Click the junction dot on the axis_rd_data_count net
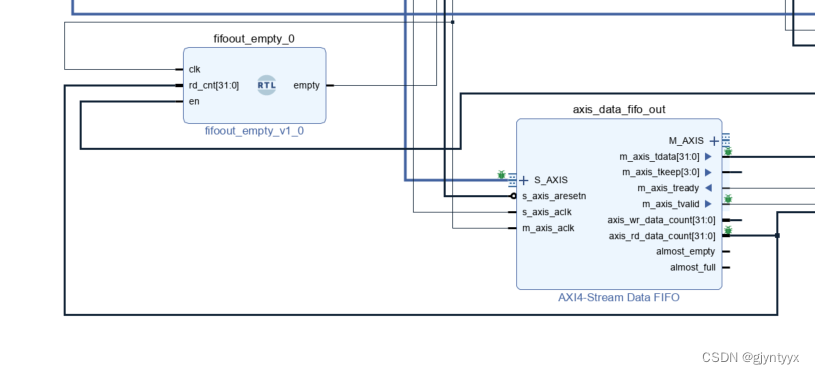The height and width of the screenshot is (374, 815). coord(777,236)
